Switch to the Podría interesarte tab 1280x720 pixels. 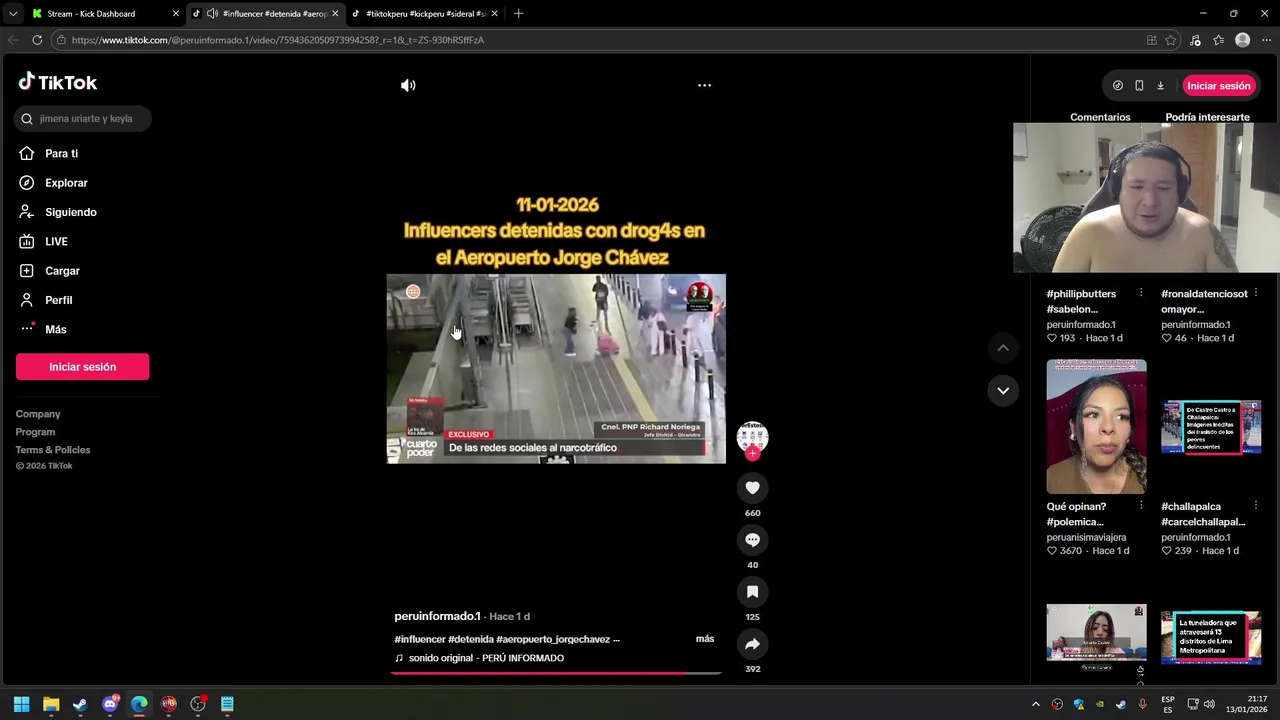click(x=1207, y=117)
